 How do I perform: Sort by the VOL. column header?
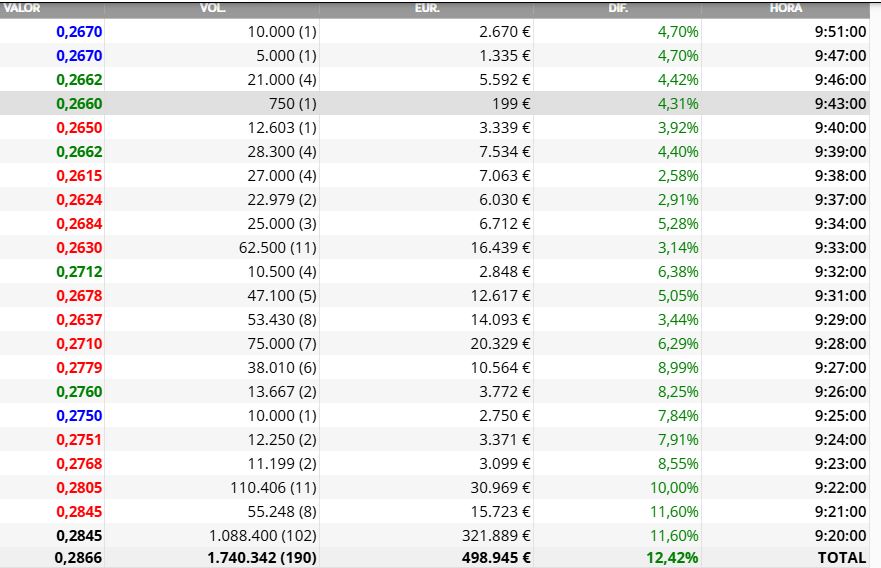(212, 8)
